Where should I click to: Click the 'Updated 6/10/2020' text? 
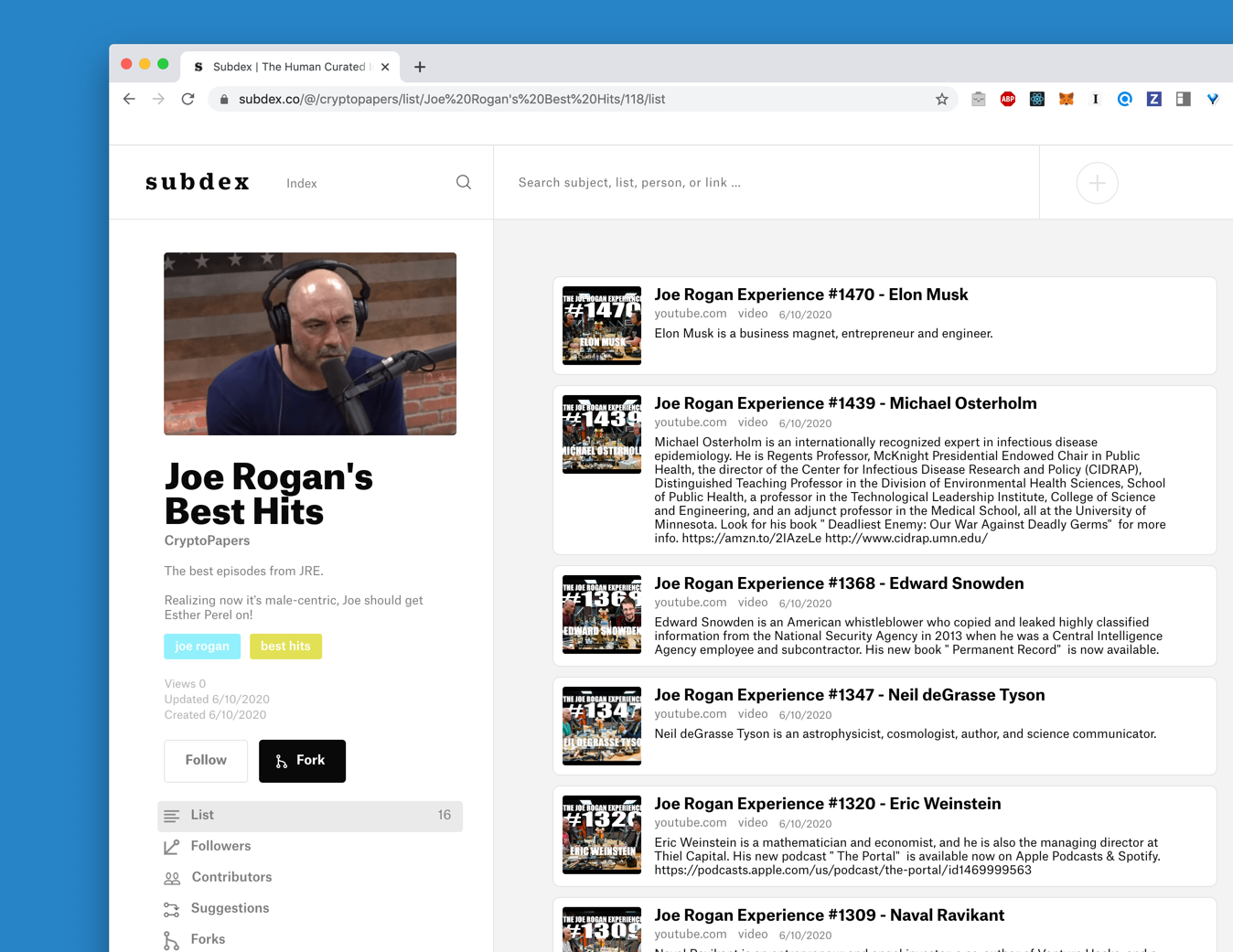pos(217,700)
